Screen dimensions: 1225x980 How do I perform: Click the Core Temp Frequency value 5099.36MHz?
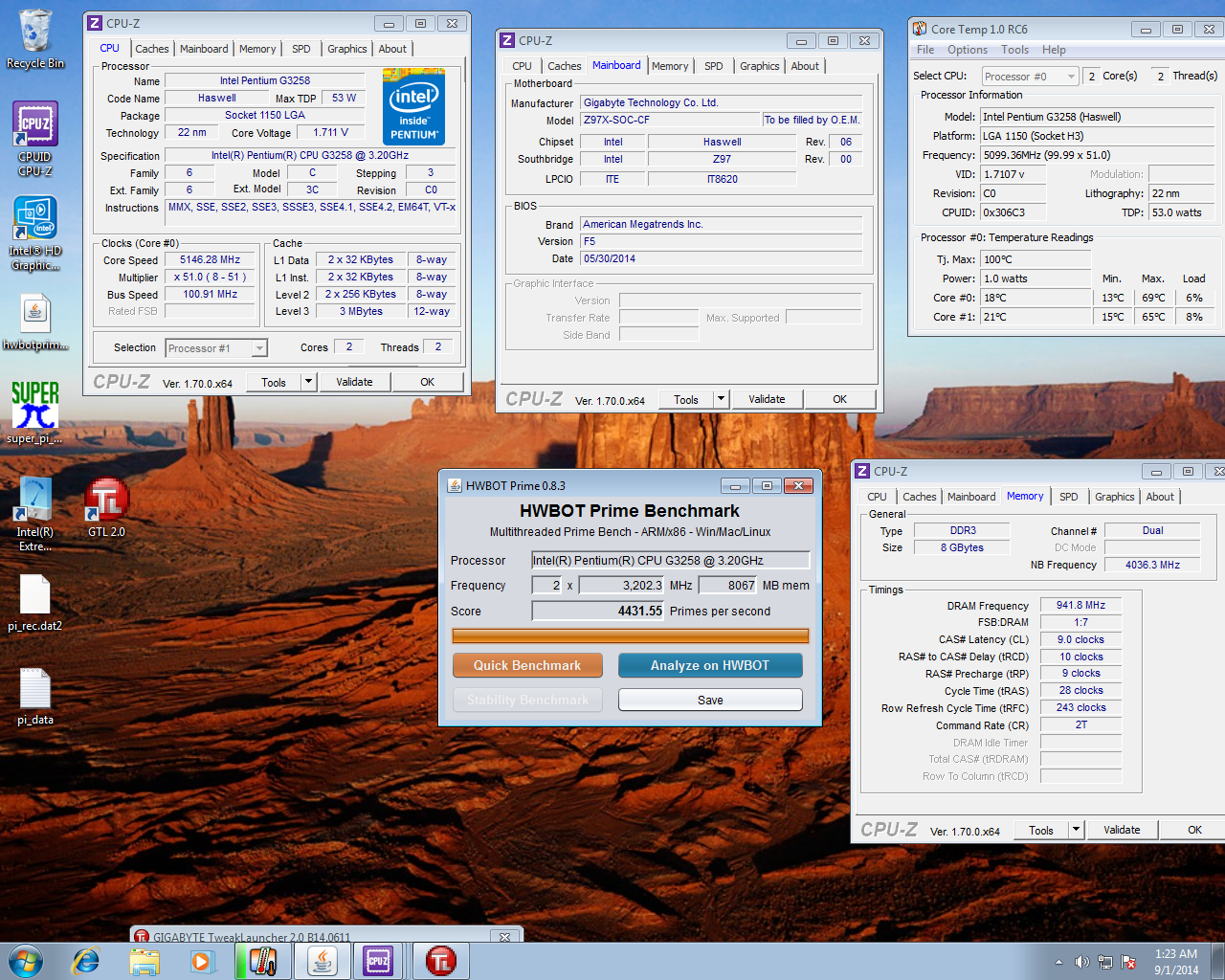point(1099,155)
